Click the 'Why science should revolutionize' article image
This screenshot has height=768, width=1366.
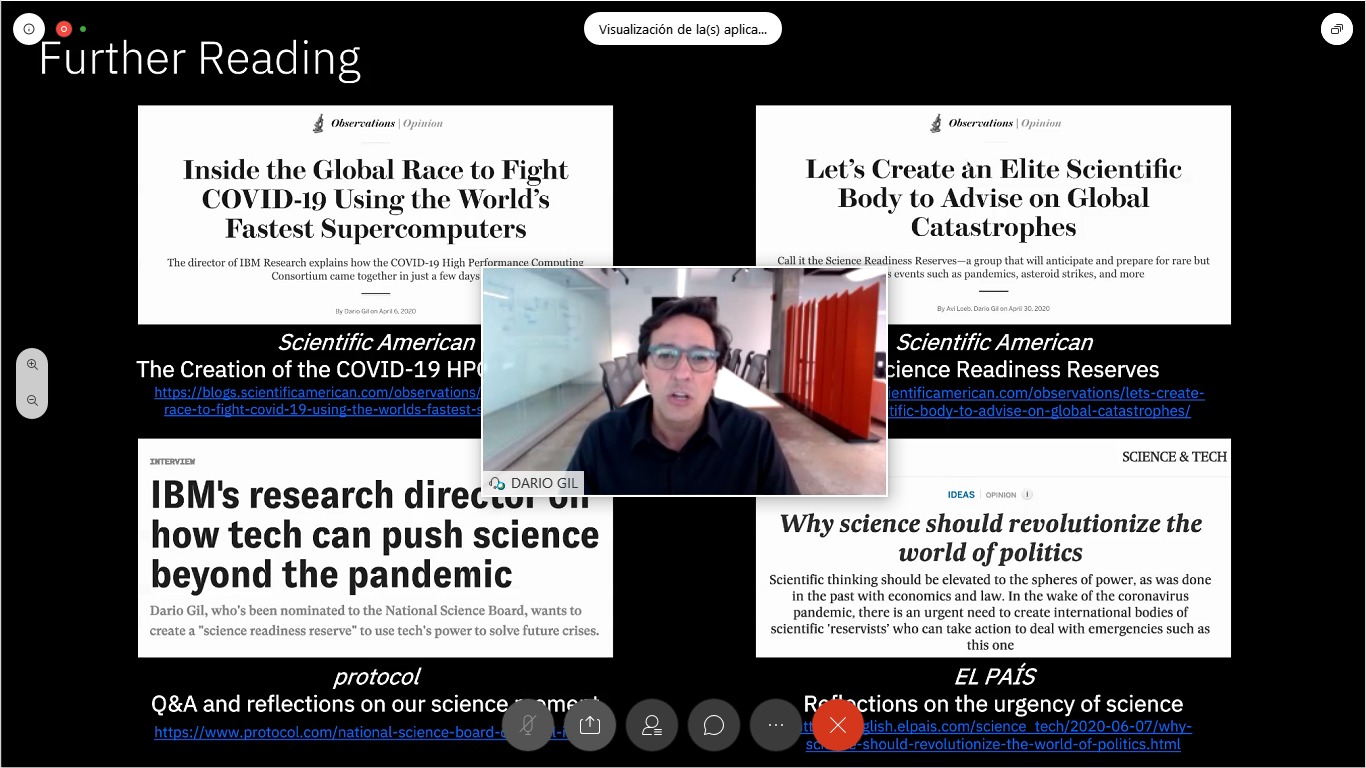[x=993, y=547]
